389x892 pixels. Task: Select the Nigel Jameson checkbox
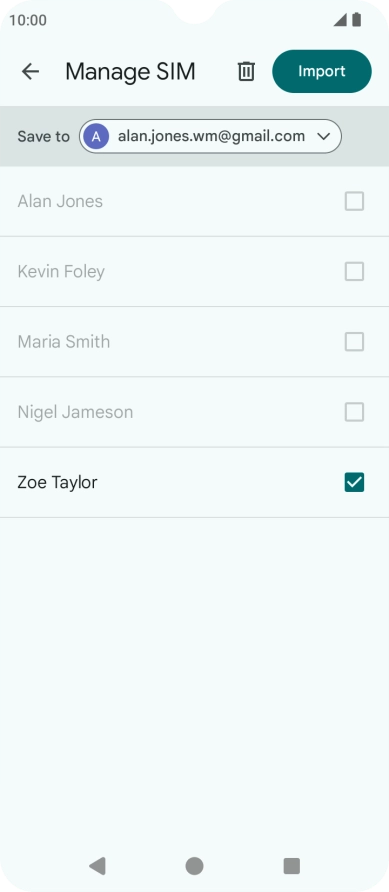click(x=354, y=412)
